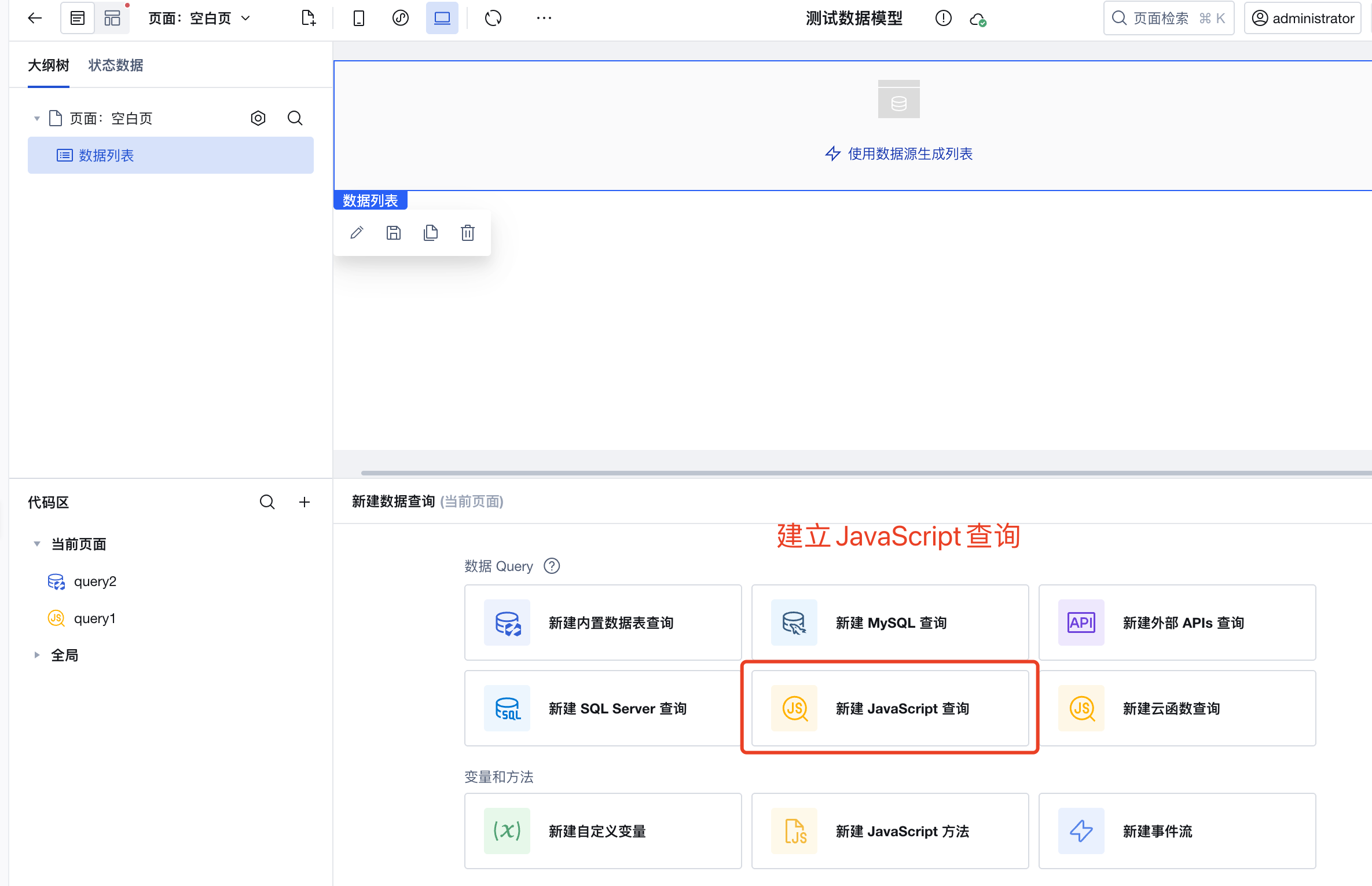The height and width of the screenshot is (886, 1372).
Task: Click the info warning circle icon
Action: (x=943, y=19)
